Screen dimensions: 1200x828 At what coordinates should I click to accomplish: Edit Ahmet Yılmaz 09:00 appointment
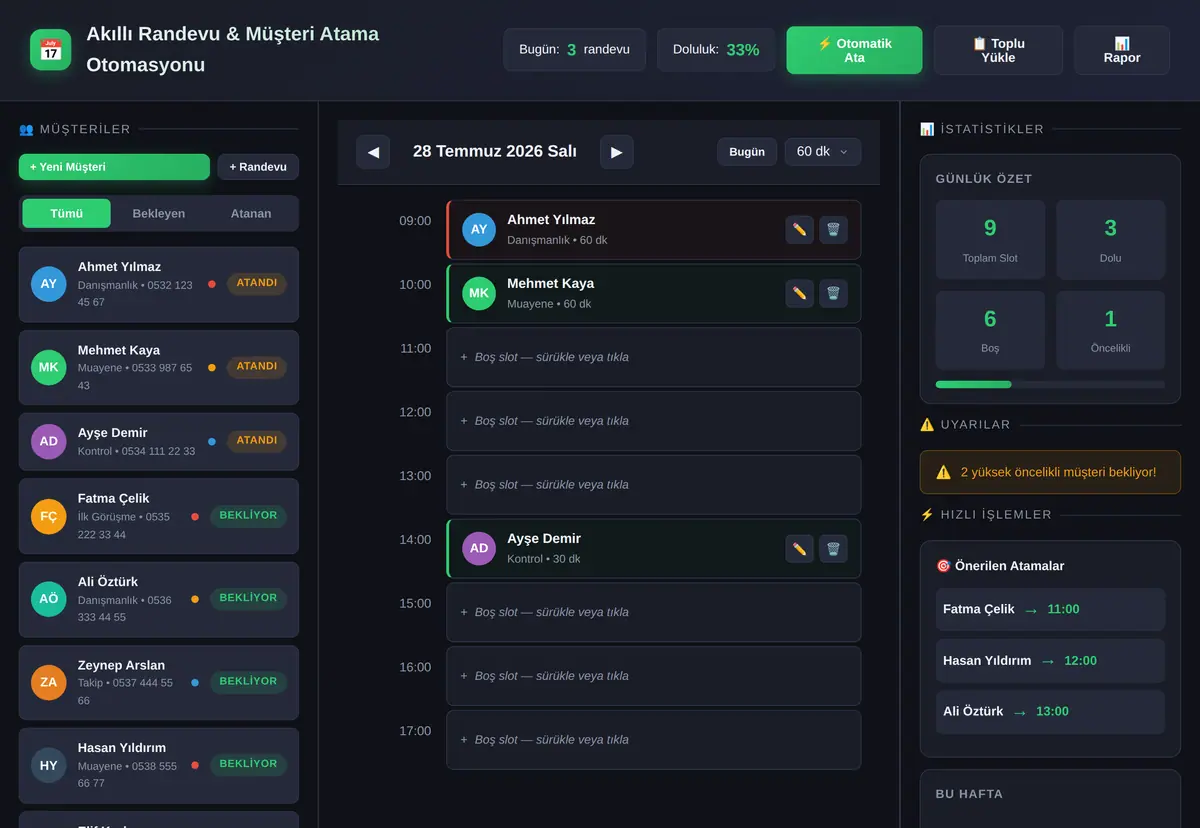(x=799, y=230)
